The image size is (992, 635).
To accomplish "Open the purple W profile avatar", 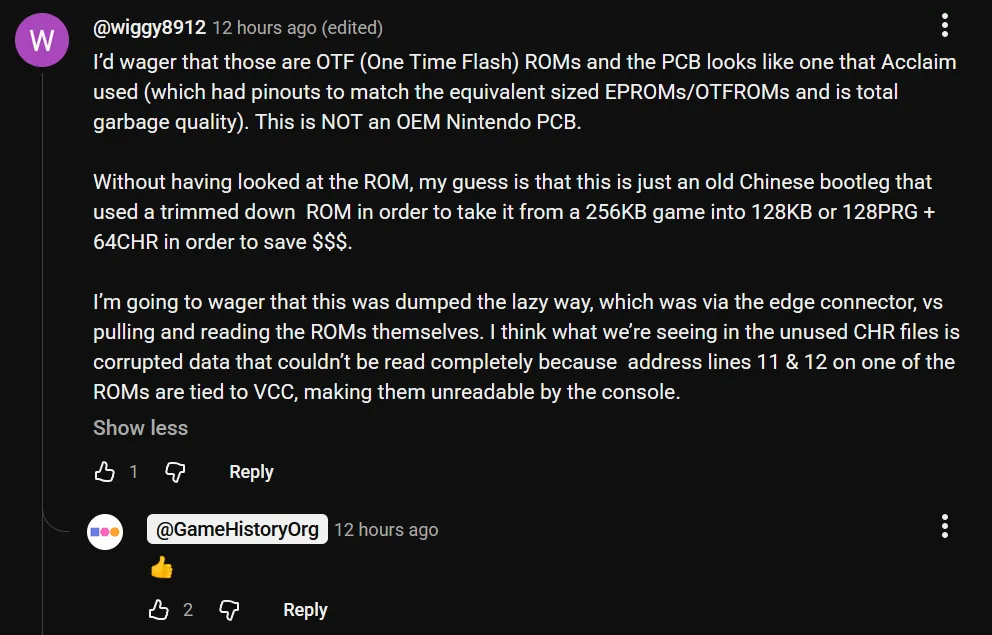I will pos(43,41).
